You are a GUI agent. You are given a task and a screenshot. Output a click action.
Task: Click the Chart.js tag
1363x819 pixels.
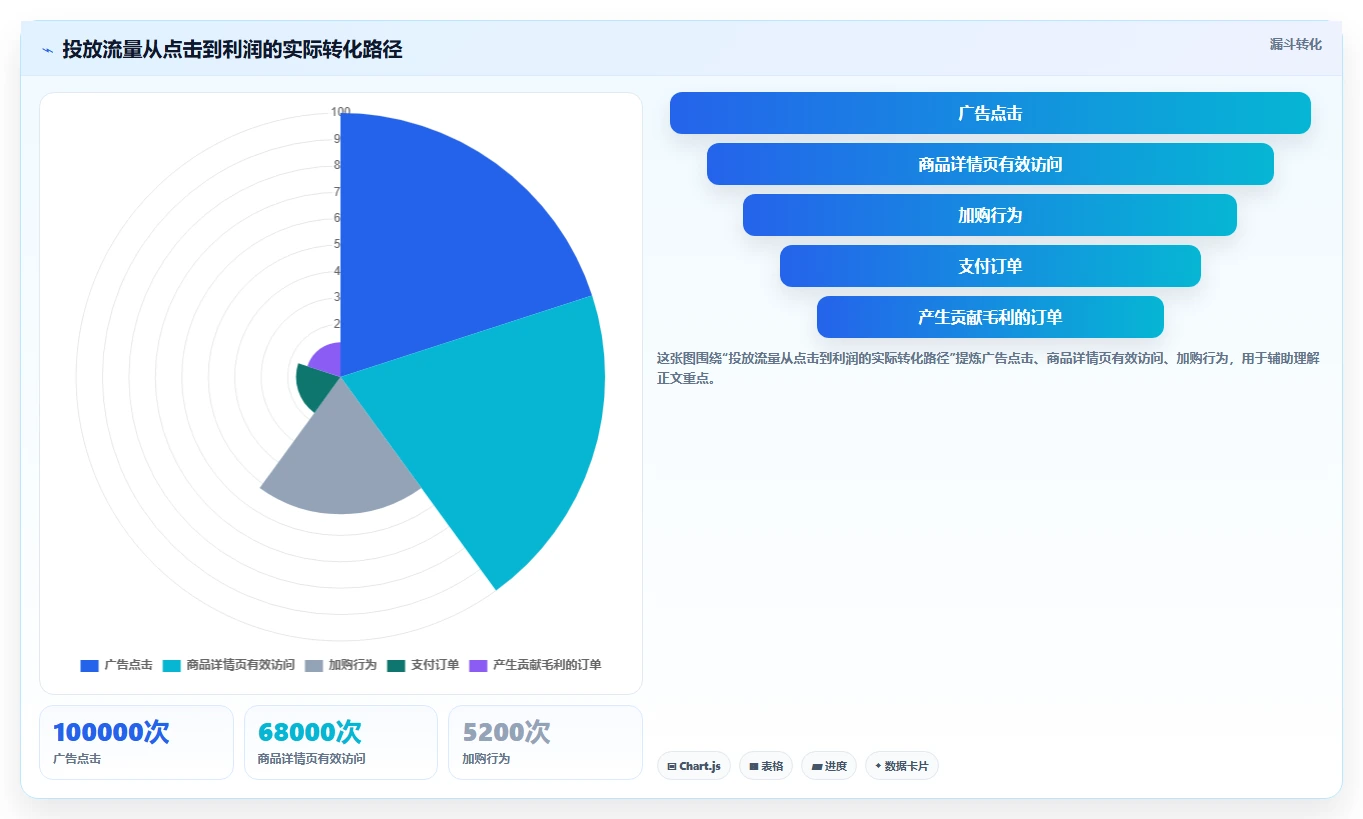point(694,766)
